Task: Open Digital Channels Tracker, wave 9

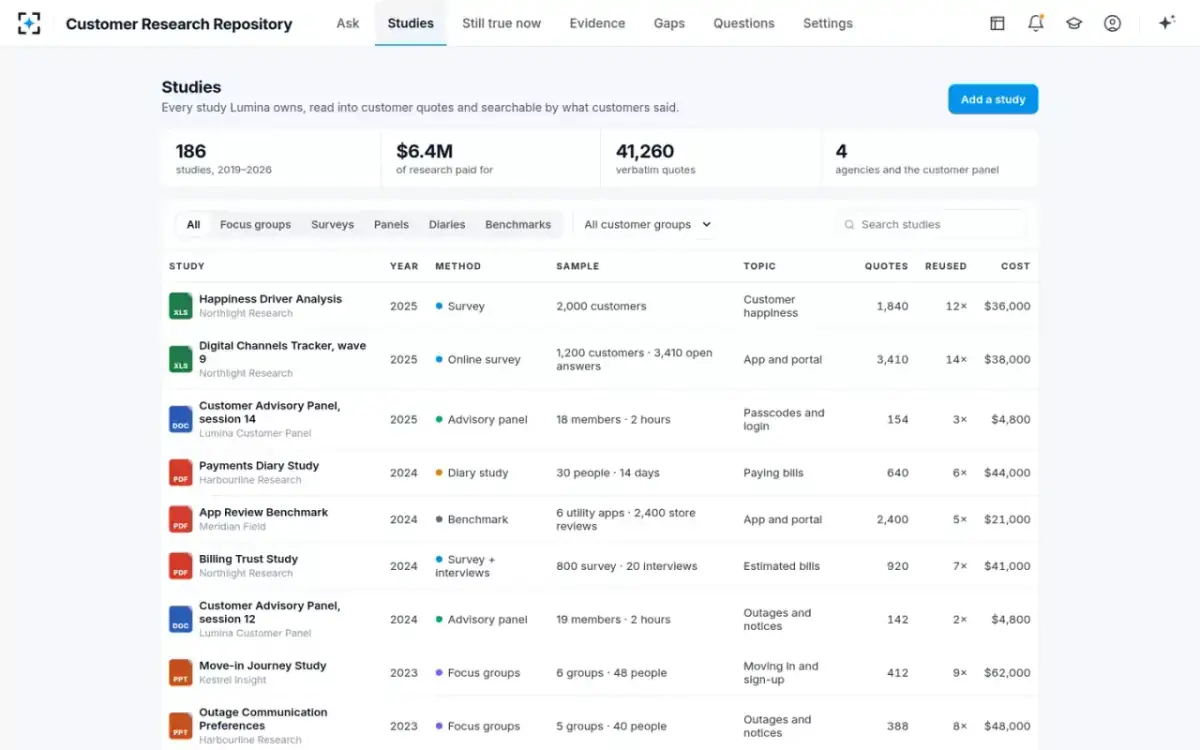Action: tap(282, 352)
